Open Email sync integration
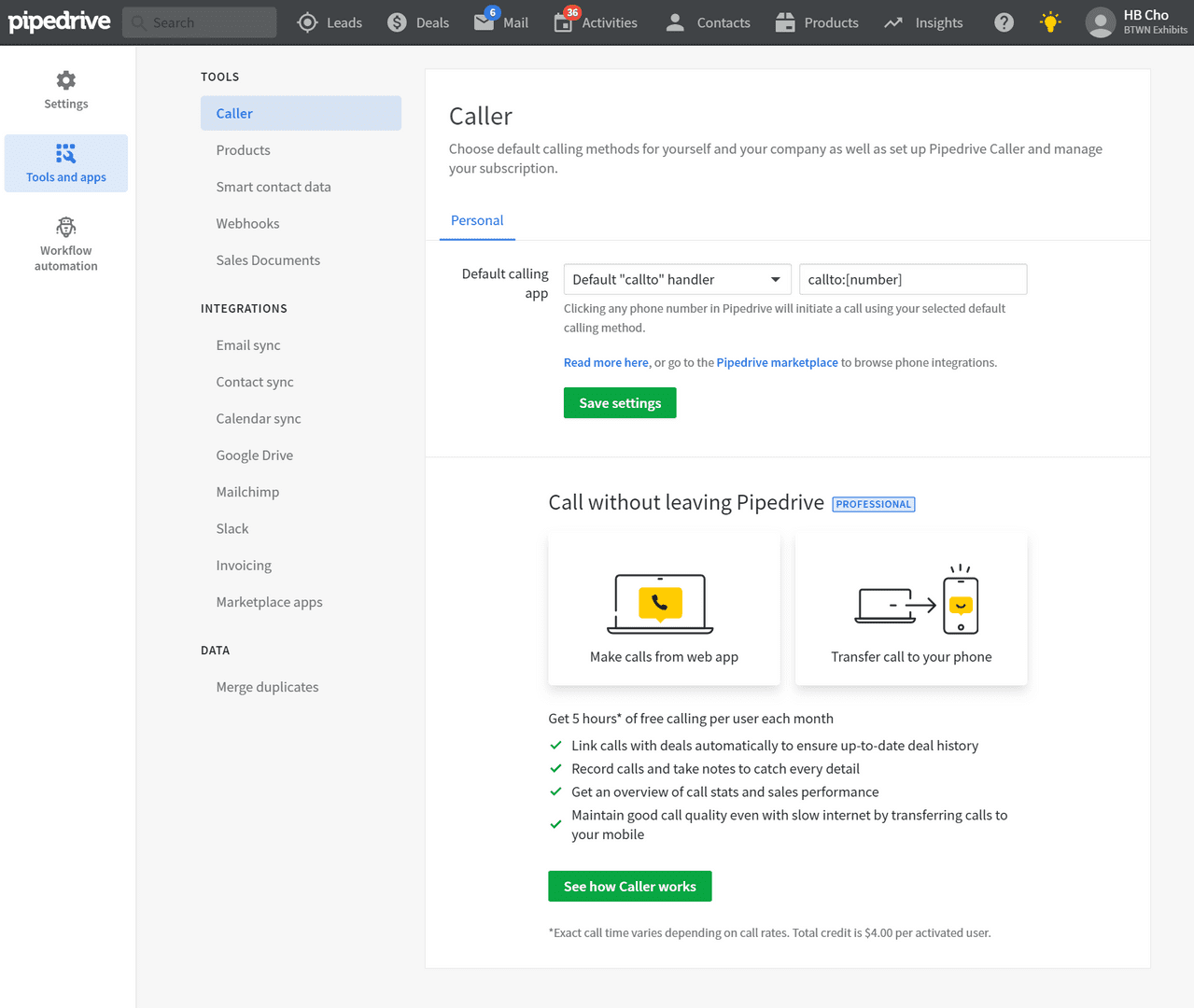 248,345
